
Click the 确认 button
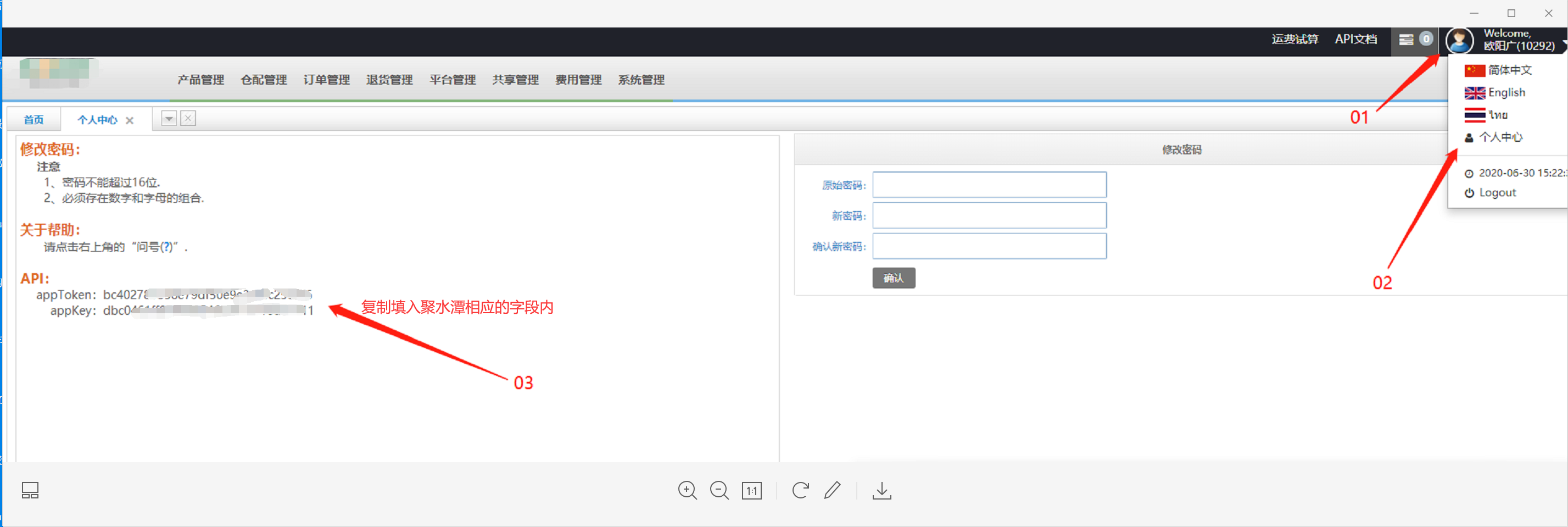point(893,279)
